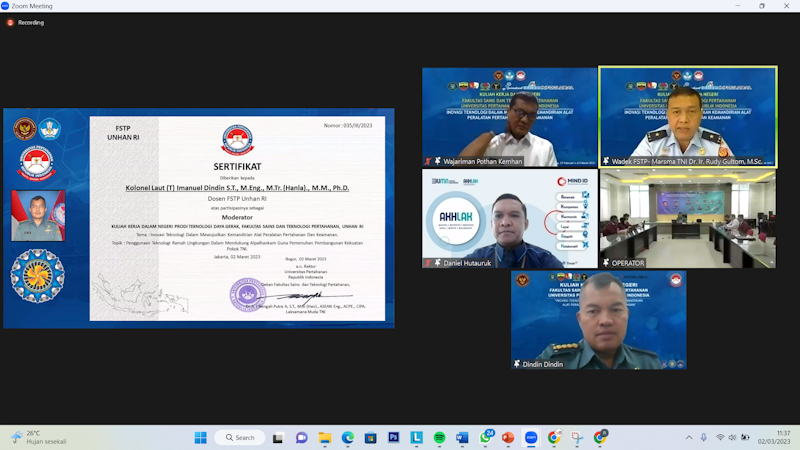
Task: Switch to Microsoft Word in taskbar
Action: [x=462, y=438]
